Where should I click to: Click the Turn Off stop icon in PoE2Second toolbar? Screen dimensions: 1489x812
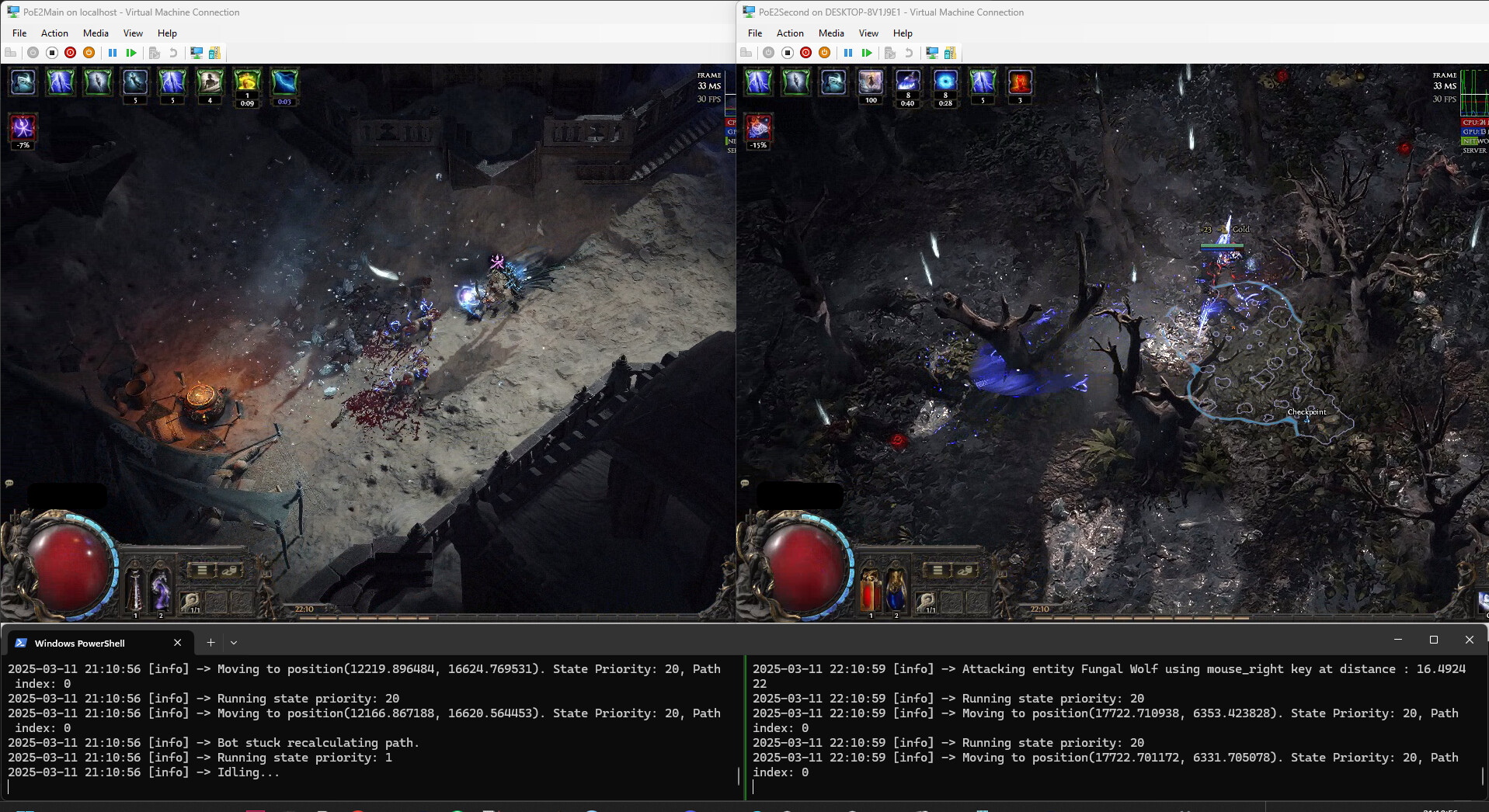[x=788, y=53]
